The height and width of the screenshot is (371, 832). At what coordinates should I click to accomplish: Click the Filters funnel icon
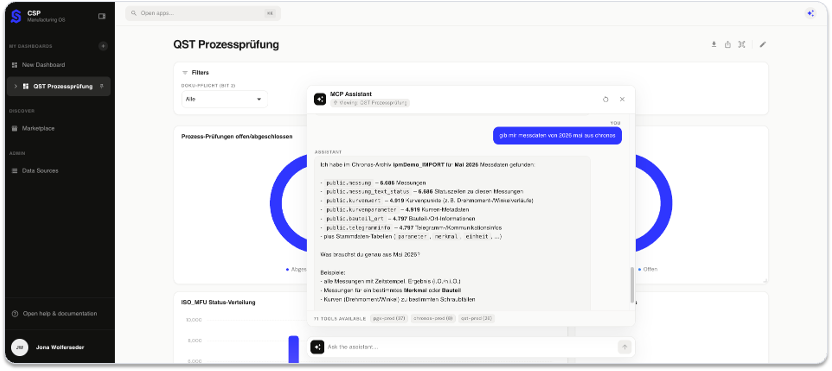[185, 73]
